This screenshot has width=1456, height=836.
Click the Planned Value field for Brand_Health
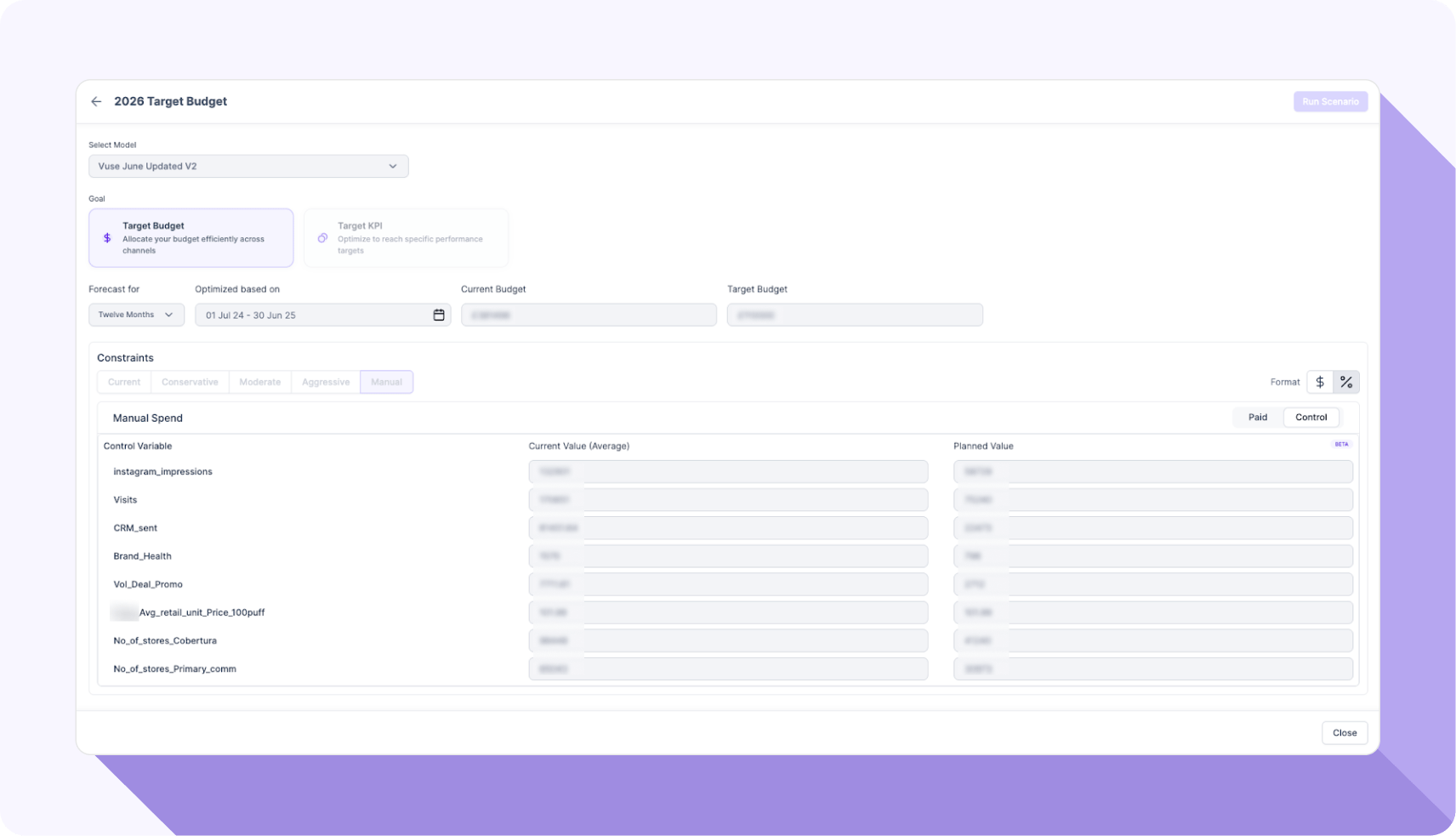tap(1153, 556)
